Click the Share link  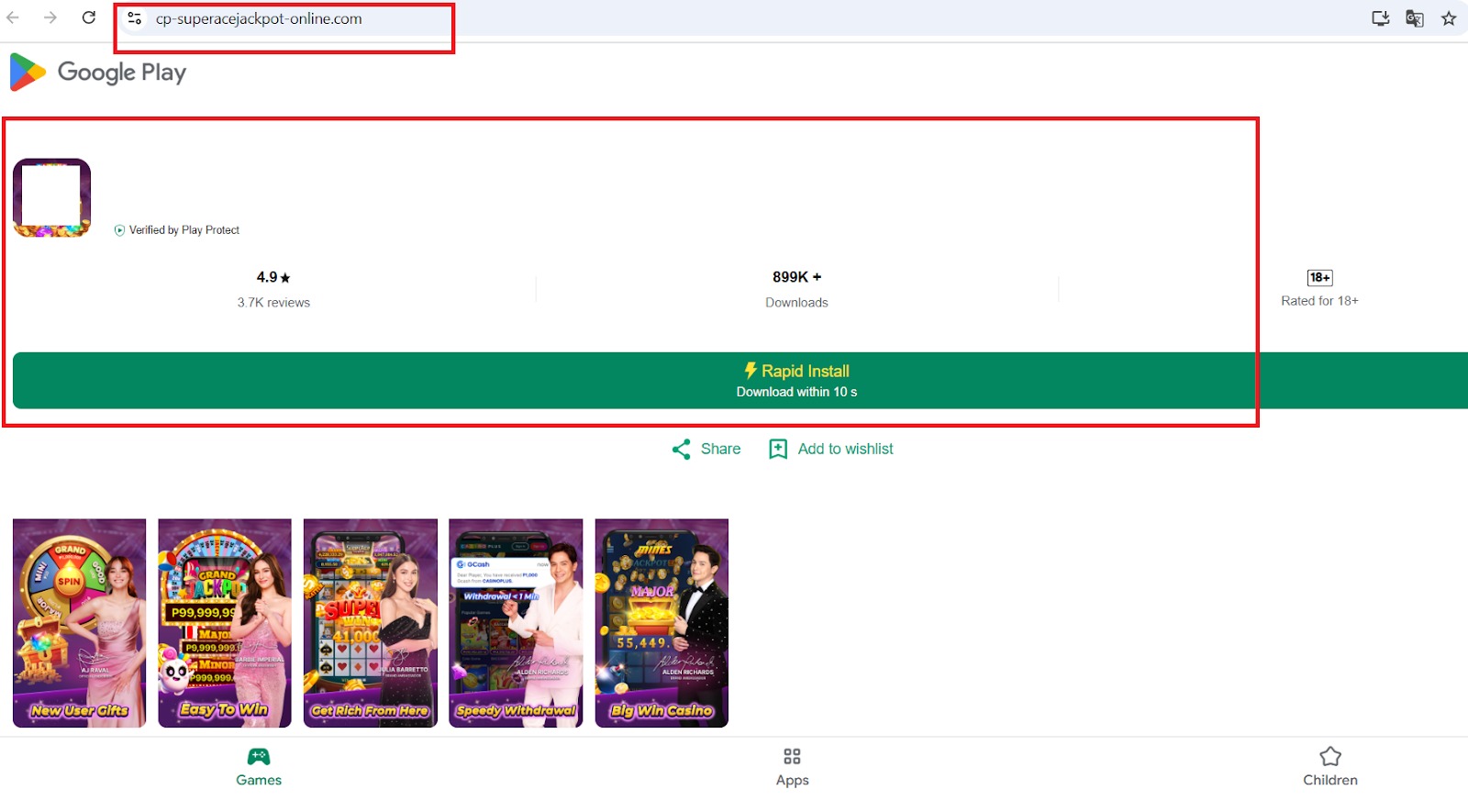click(706, 449)
